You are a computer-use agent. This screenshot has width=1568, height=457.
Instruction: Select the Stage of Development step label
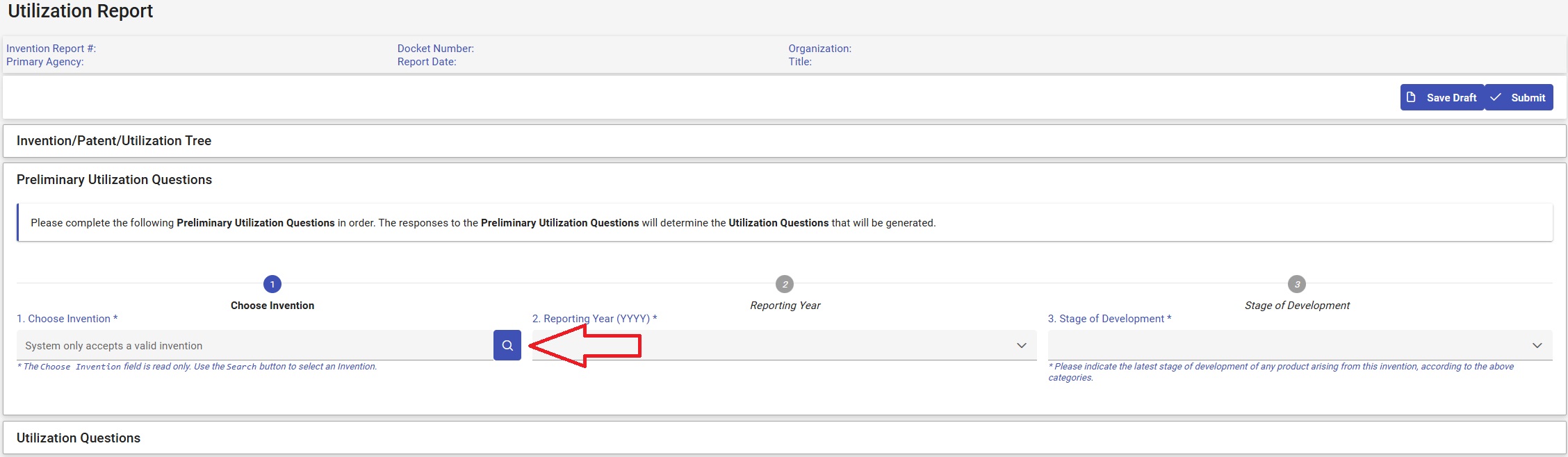1297,306
